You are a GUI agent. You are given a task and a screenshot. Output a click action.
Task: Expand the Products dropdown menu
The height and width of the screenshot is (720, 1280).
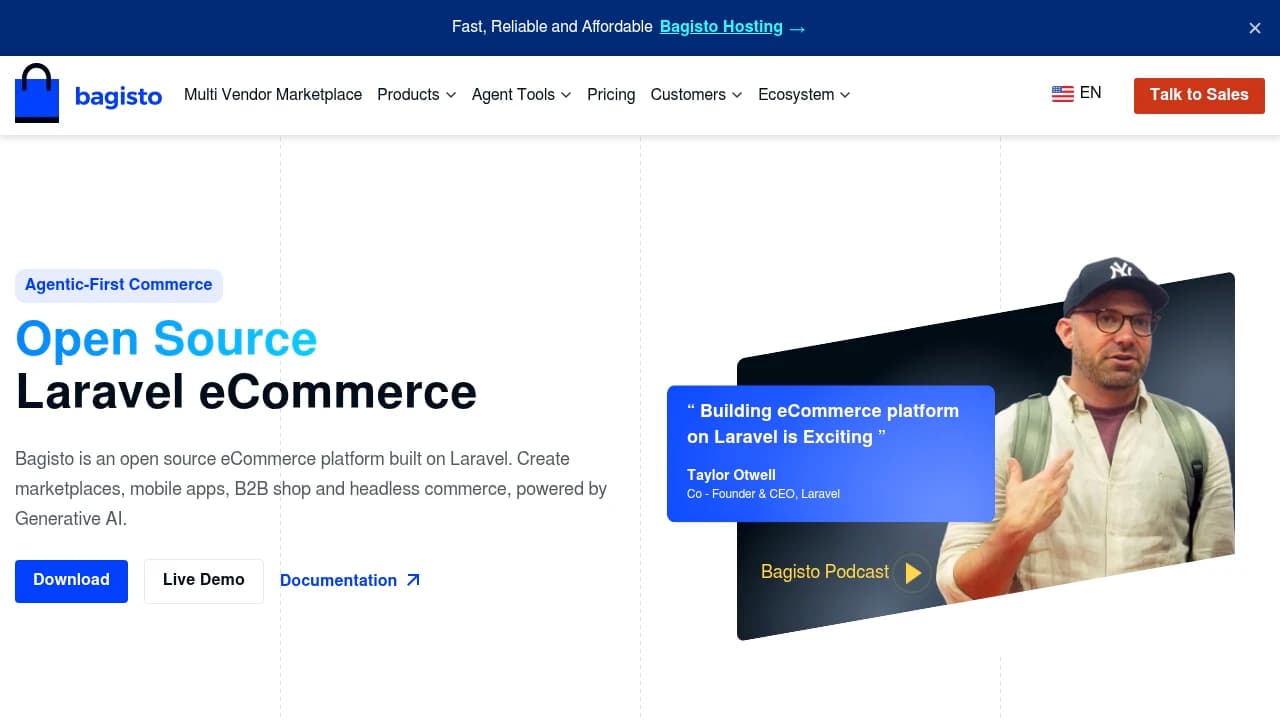(x=417, y=95)
